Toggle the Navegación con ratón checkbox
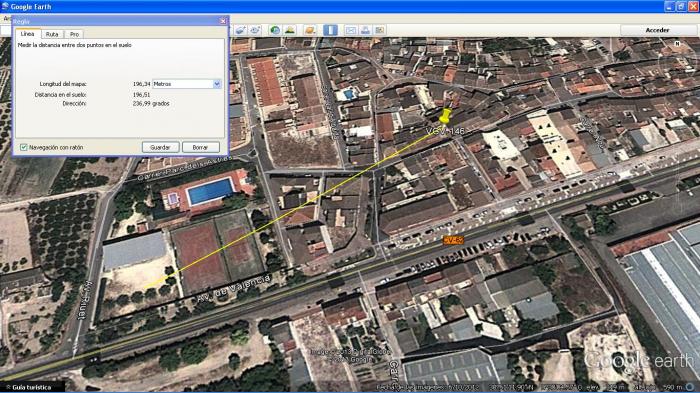This screenshot has height=393, width=700. (24, 147)
